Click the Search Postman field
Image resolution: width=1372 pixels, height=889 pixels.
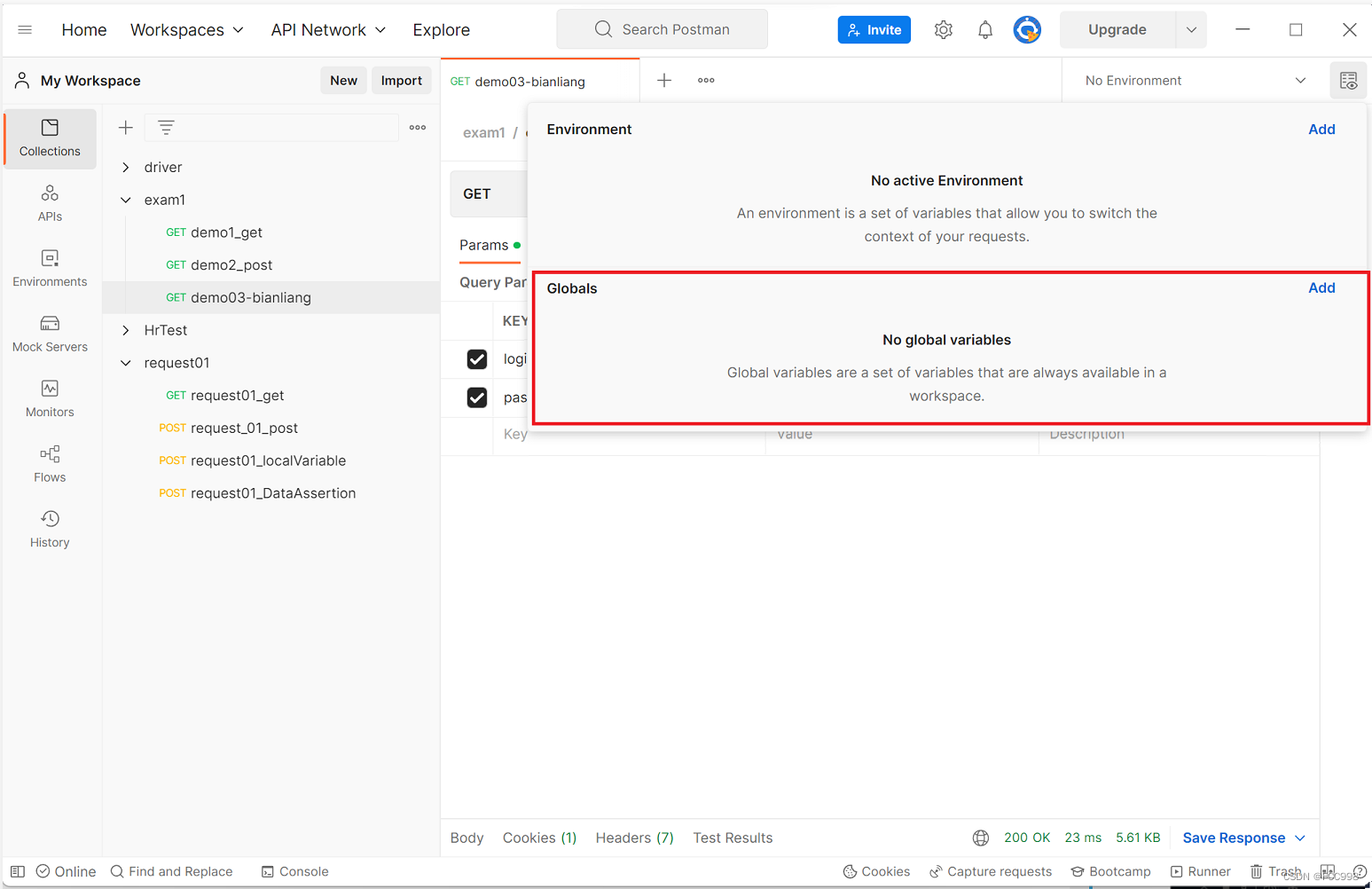click(662, 29)
